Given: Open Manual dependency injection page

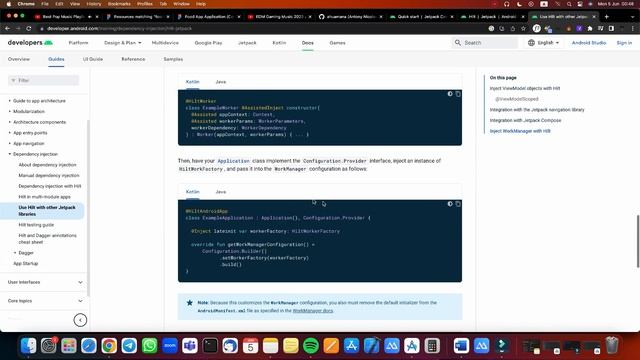Looking at the screenshot, I should click(x=49, y=176).
